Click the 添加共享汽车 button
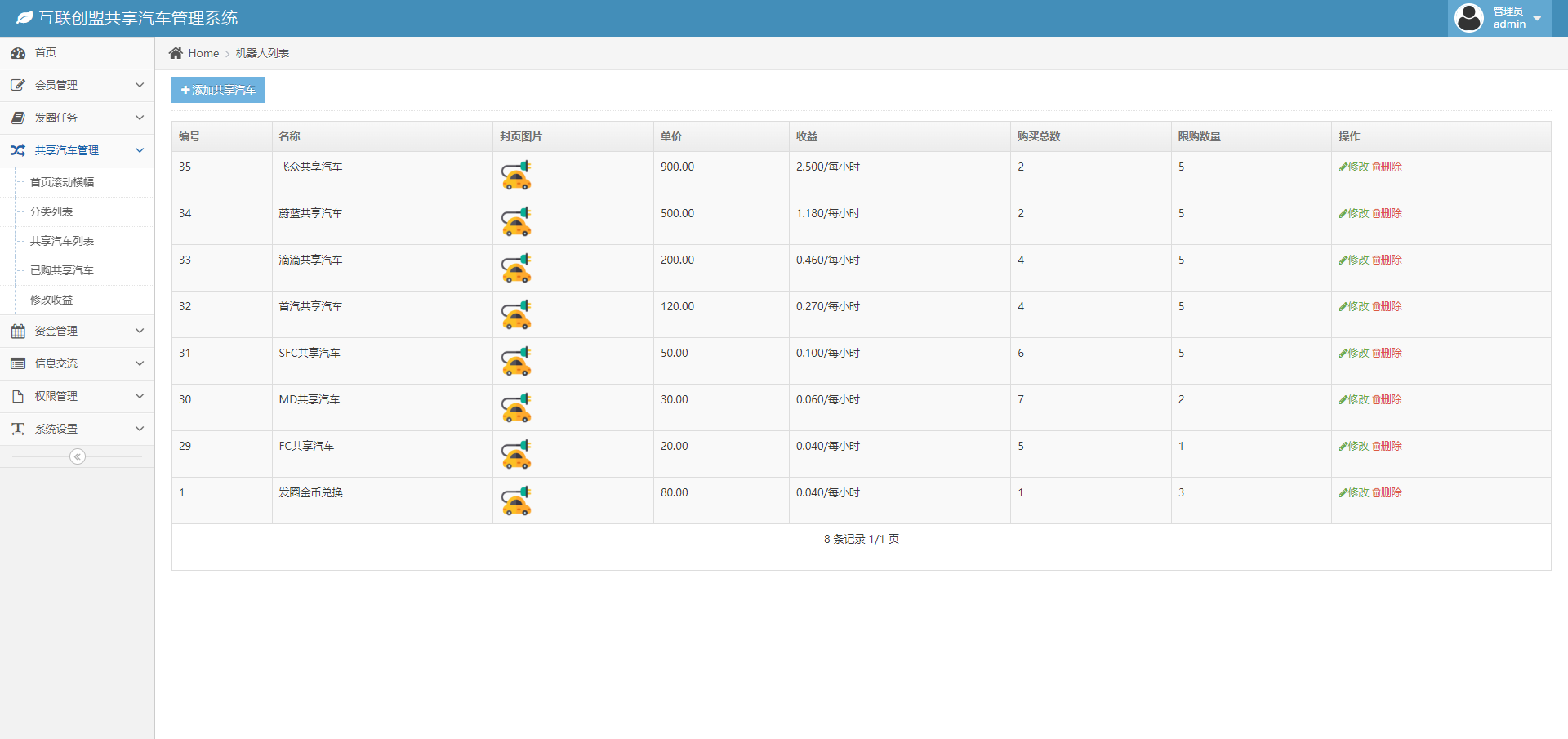Viewport: 1568px width, 739px height. tap(218, 90)
